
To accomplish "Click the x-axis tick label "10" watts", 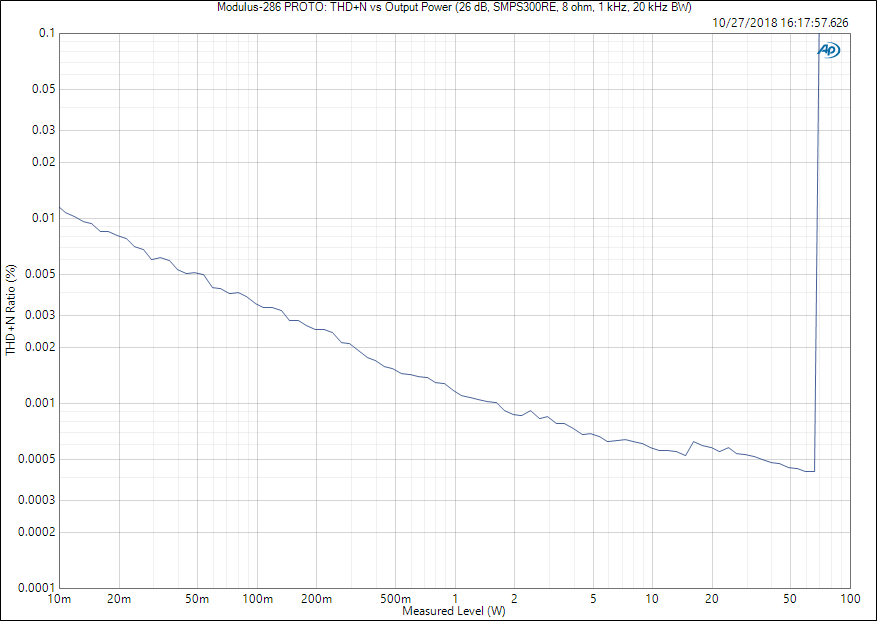I will [652, 599].
